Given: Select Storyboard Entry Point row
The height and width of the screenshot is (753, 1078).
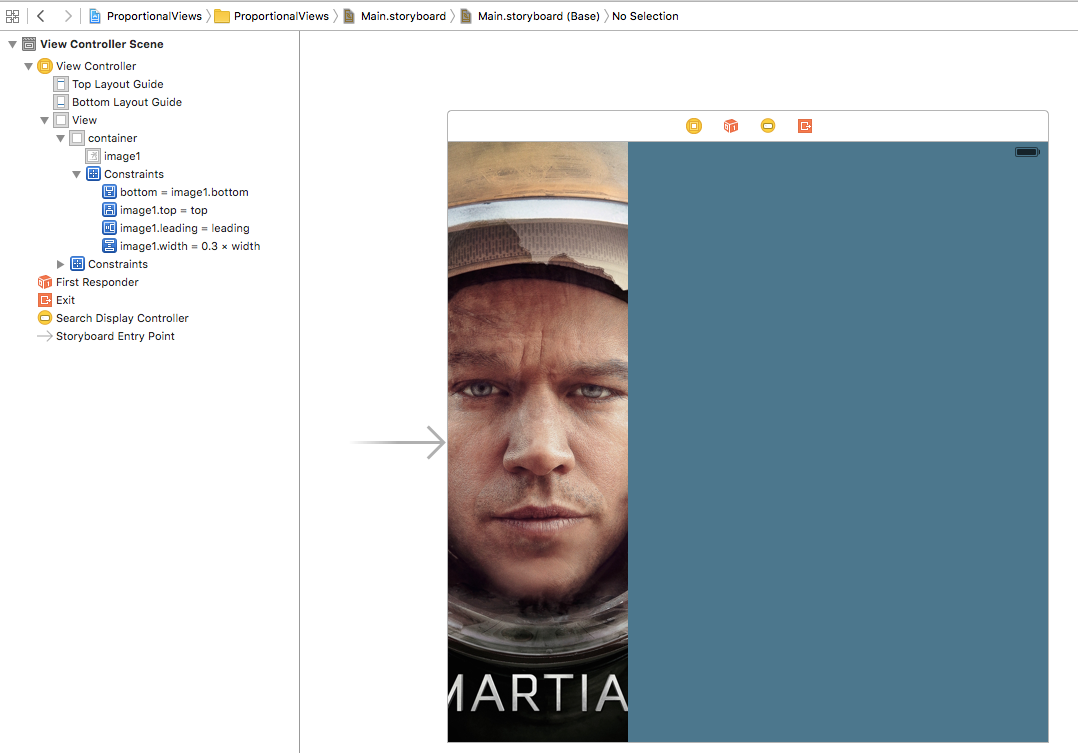Looking at the screenshot, I should point(150,336).
